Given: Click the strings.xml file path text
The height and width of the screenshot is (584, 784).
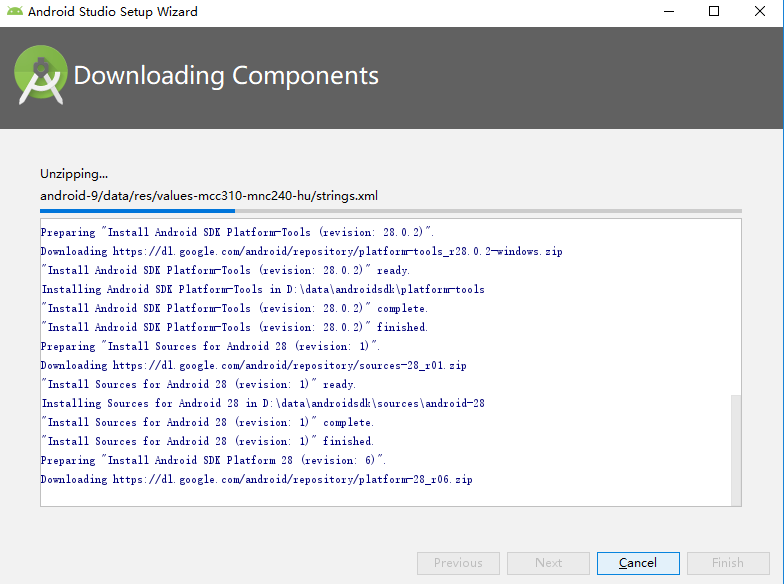Looking at the screenshot, I should (209, 196).
